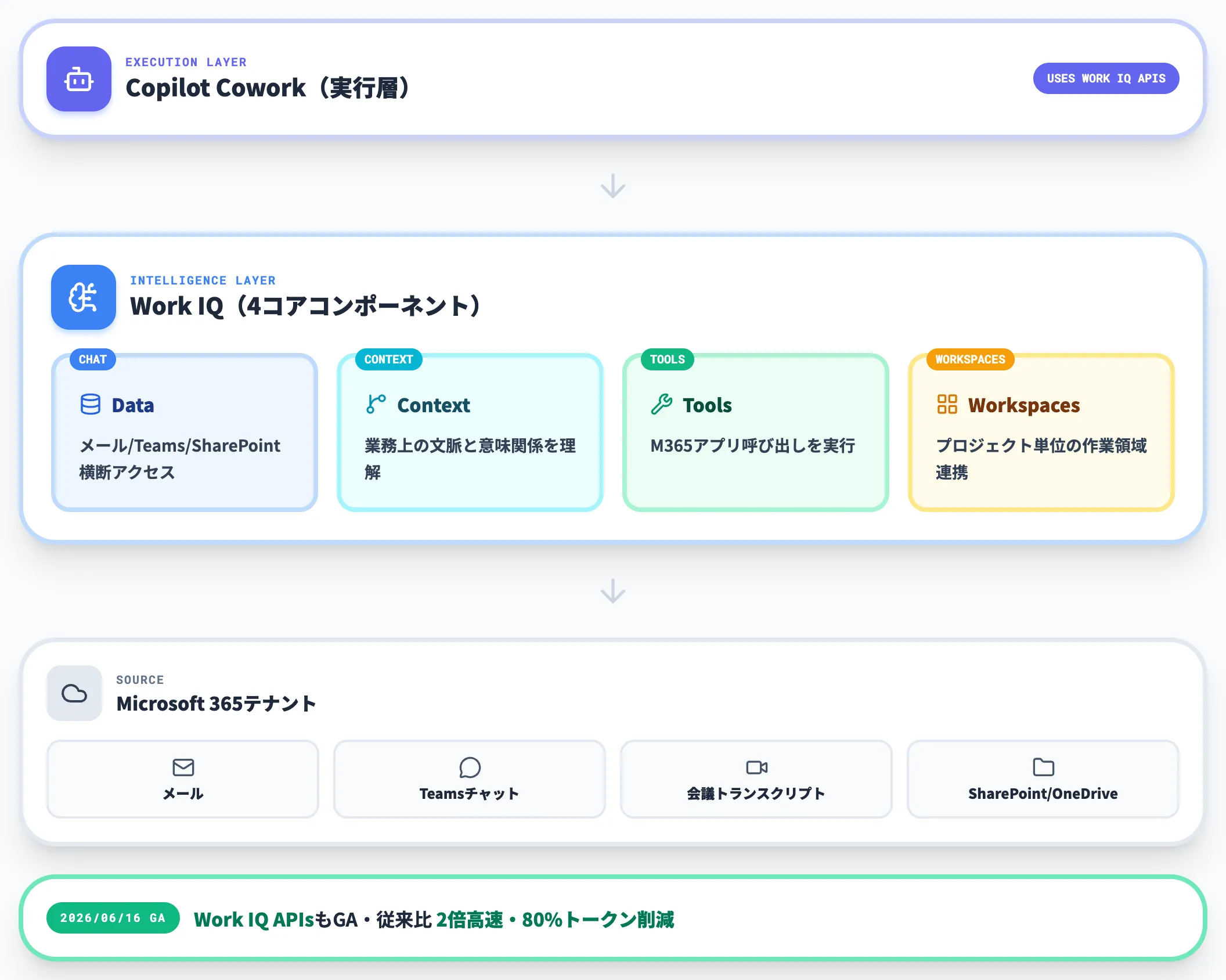
Task: Click the wrench icon in the Tools card
Action: point(662,405)
